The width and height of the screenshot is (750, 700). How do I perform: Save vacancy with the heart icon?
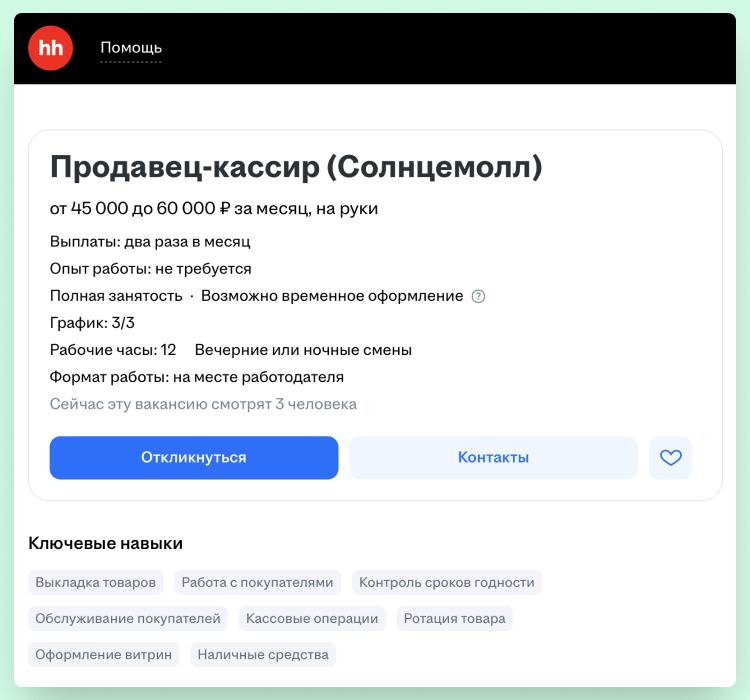[x=670, y=457]
